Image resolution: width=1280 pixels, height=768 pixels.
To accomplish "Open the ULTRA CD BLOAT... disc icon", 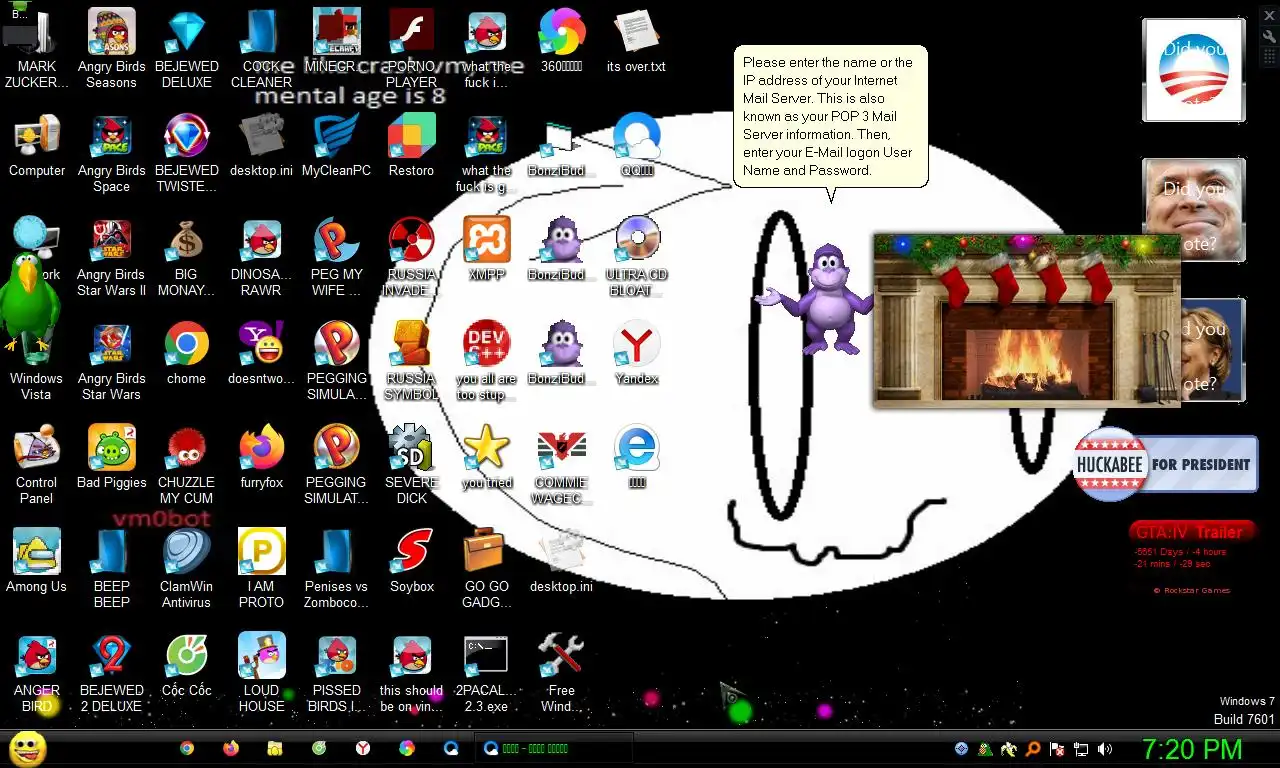I will (637, 257).
